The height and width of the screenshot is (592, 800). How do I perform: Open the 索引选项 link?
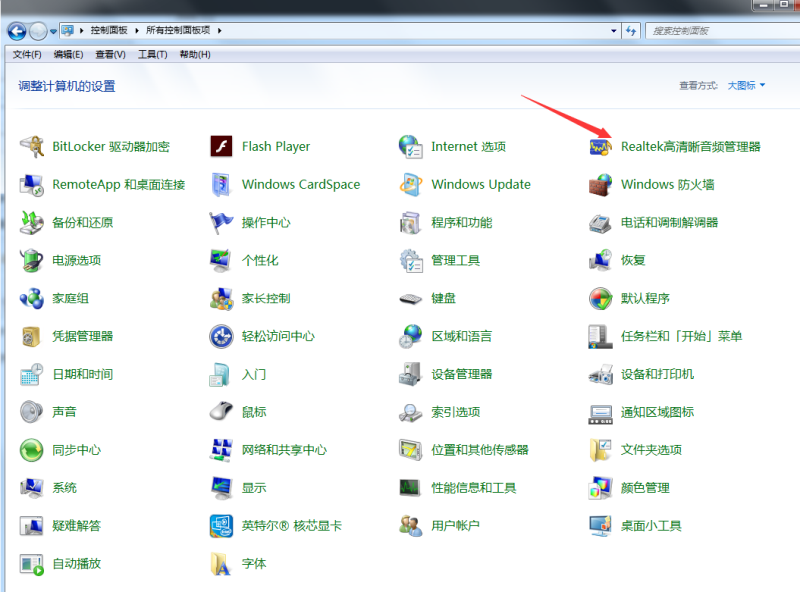(456, 412)
